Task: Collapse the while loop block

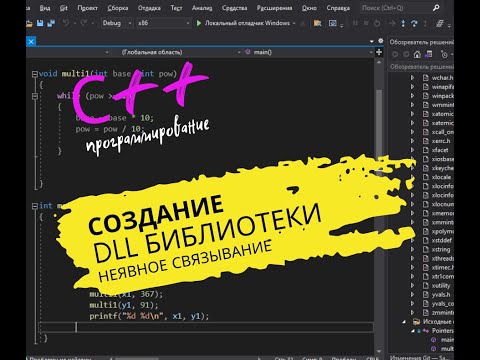Action: coord(35,96)
